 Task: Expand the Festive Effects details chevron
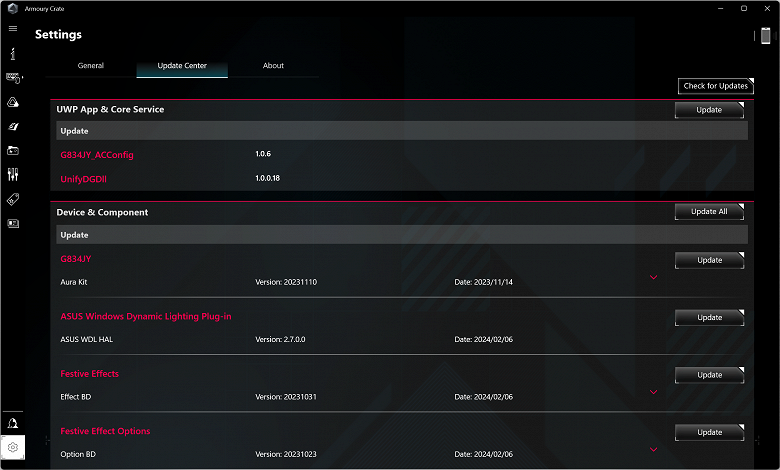coord(654,392)
